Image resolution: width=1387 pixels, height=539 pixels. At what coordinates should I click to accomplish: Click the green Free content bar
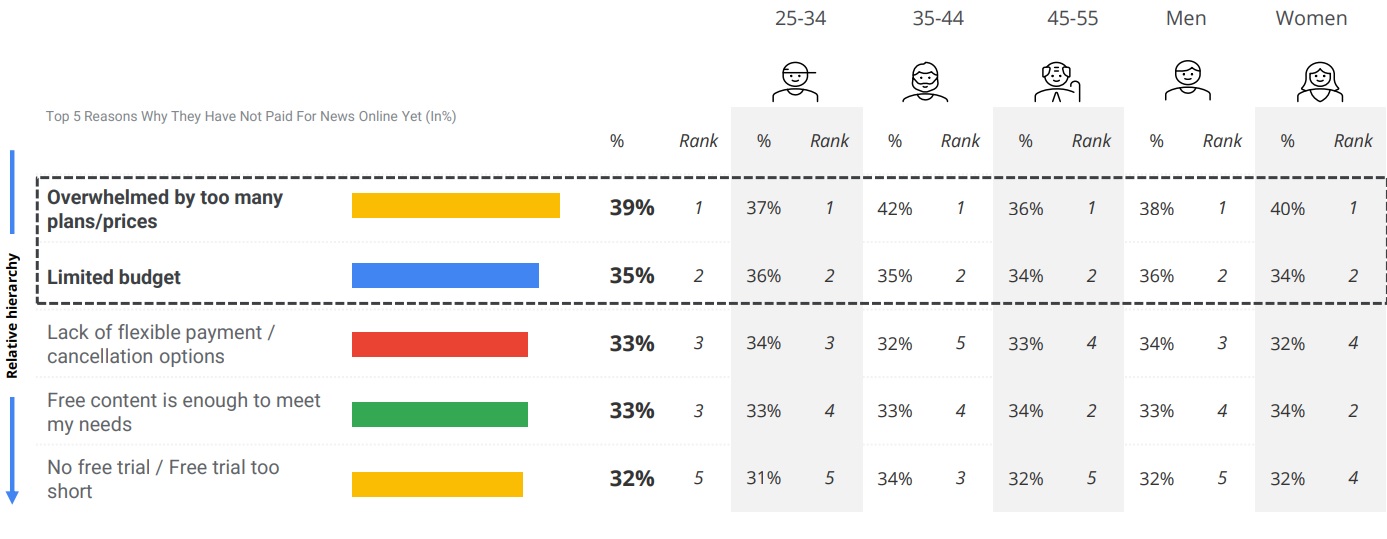click(439, 414)
